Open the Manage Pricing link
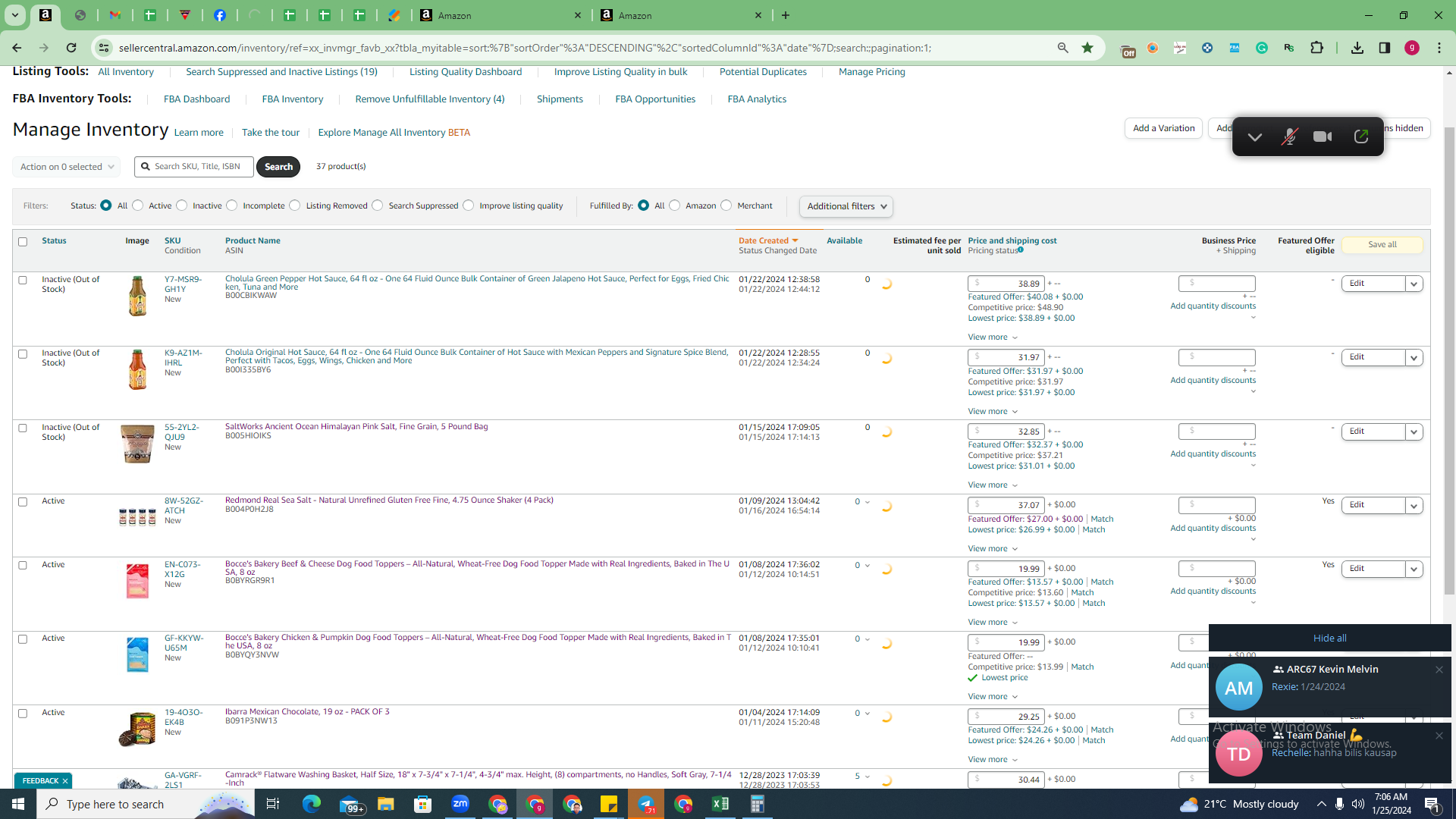The image size is (1456, 819). [871, 71]
